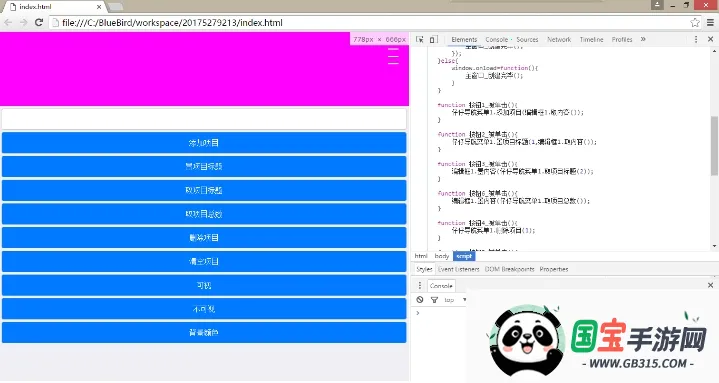Select the html breadcrumb node
This screenshot has width=719, height=383.
click(421, 256)
